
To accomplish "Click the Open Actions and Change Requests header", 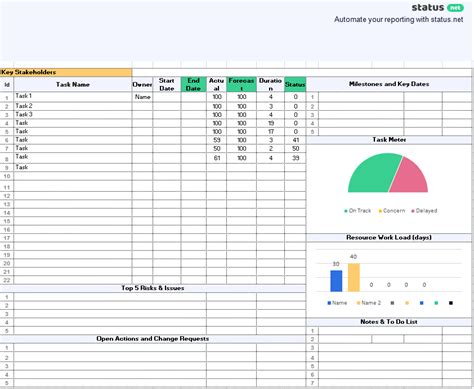I will click(x=153, y=339).
